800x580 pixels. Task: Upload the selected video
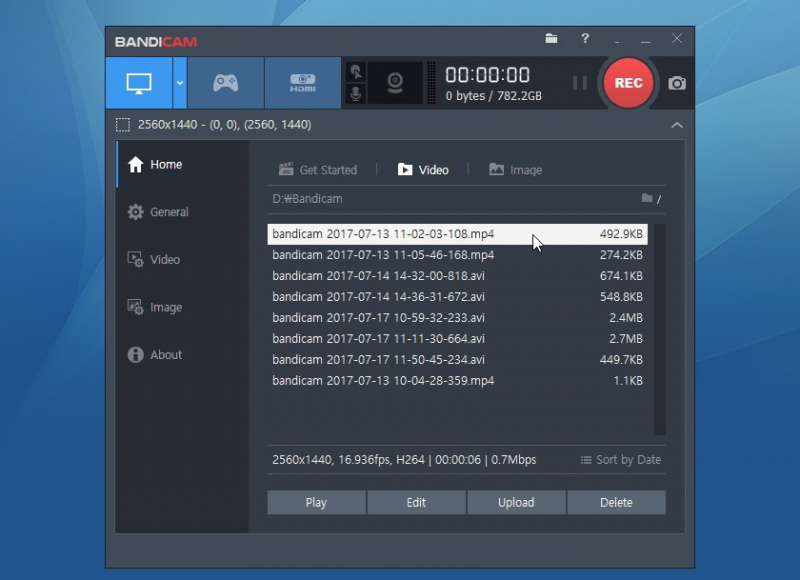click(516, 502)
